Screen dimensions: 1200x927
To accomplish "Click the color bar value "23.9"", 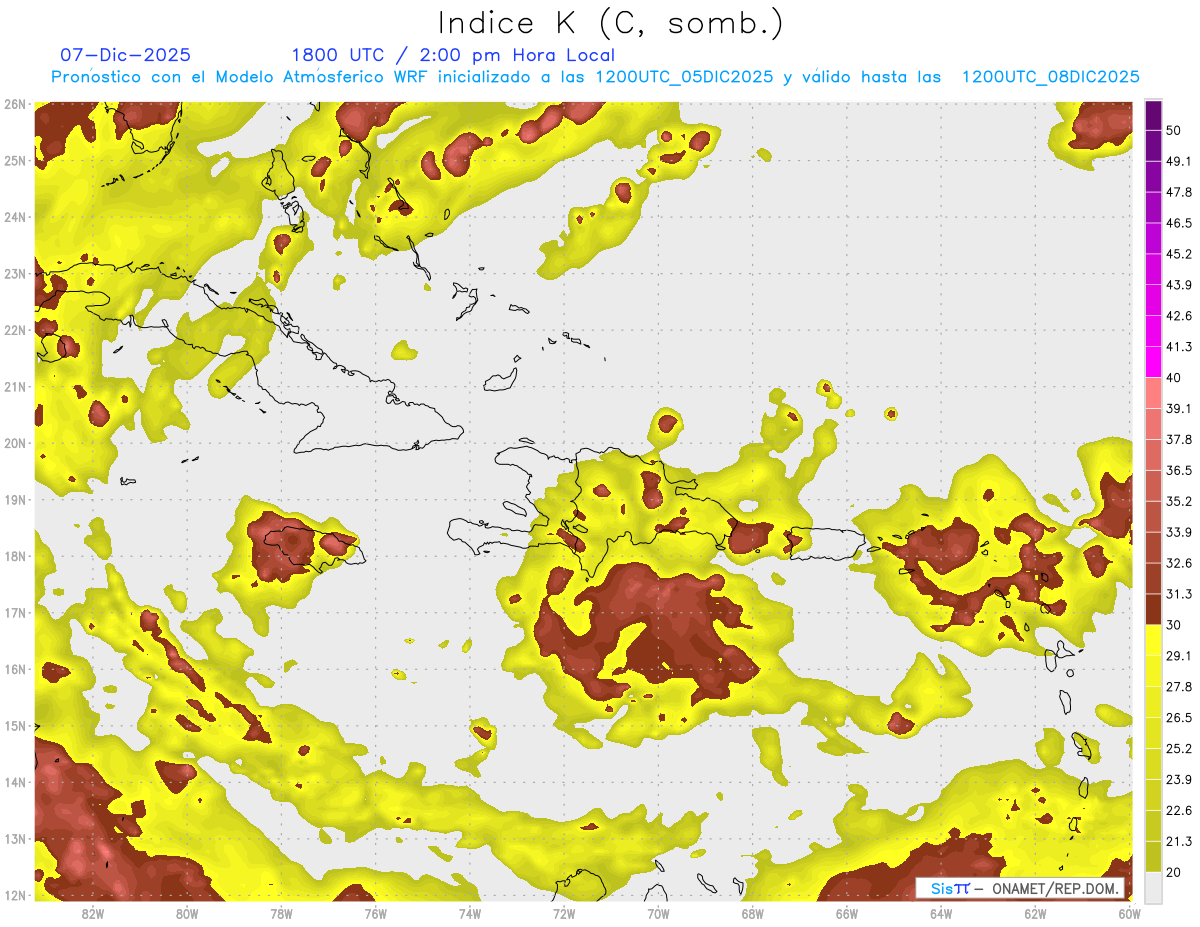I will pos(1179,780).
